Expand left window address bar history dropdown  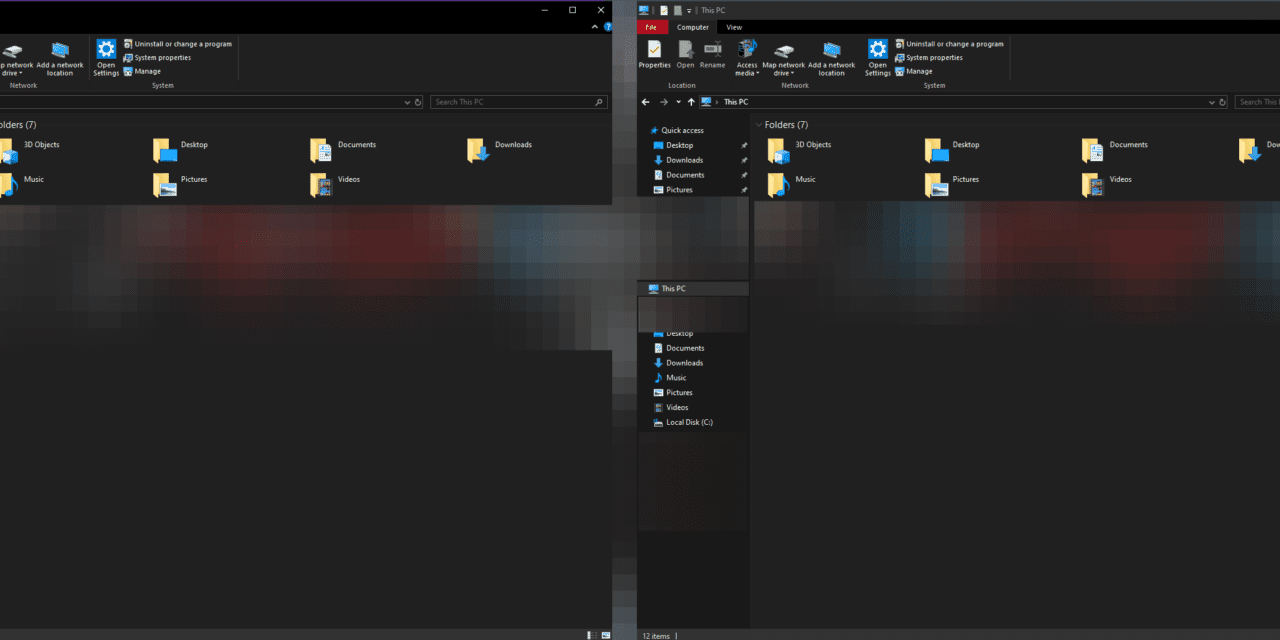pos(407,102)
